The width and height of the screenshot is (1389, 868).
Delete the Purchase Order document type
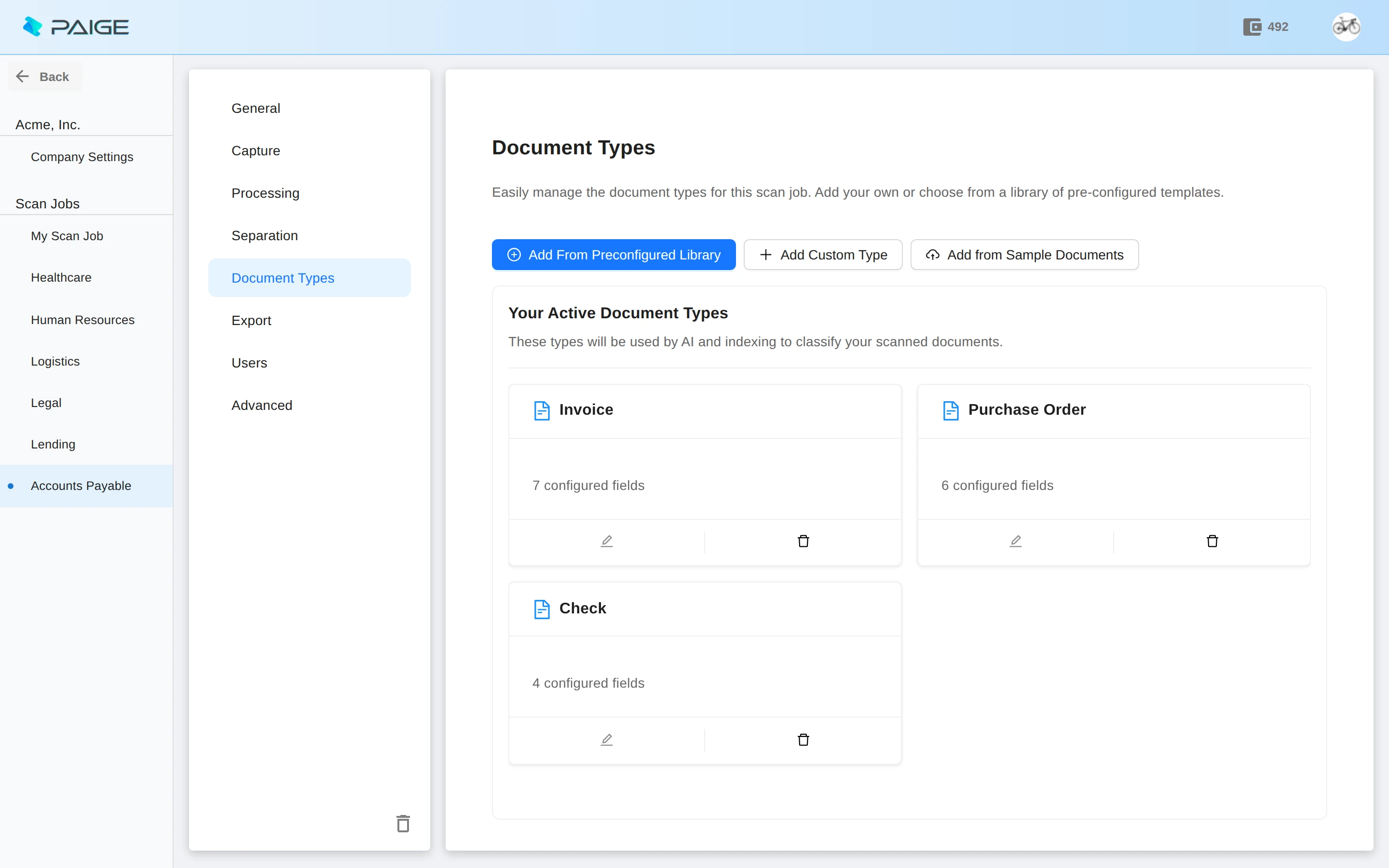click(1212, 542)
